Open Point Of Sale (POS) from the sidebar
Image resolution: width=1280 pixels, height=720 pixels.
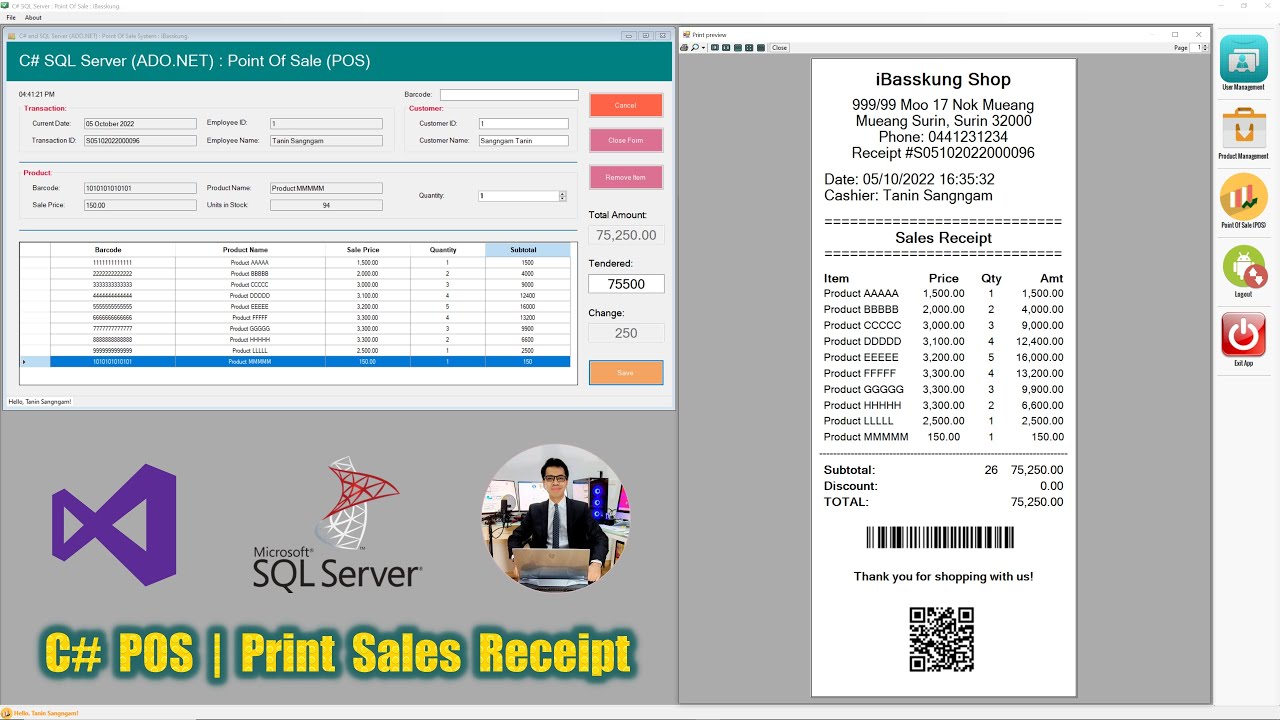[1243, 200]
